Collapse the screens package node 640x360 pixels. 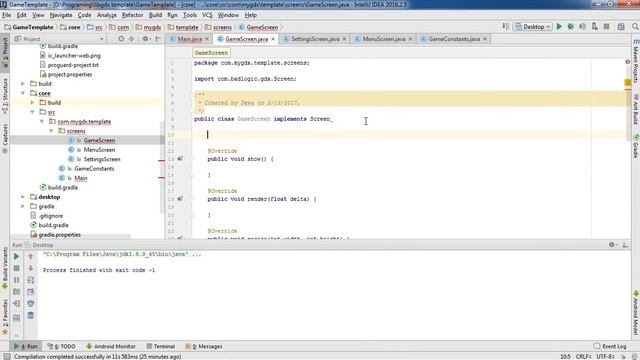51,131
